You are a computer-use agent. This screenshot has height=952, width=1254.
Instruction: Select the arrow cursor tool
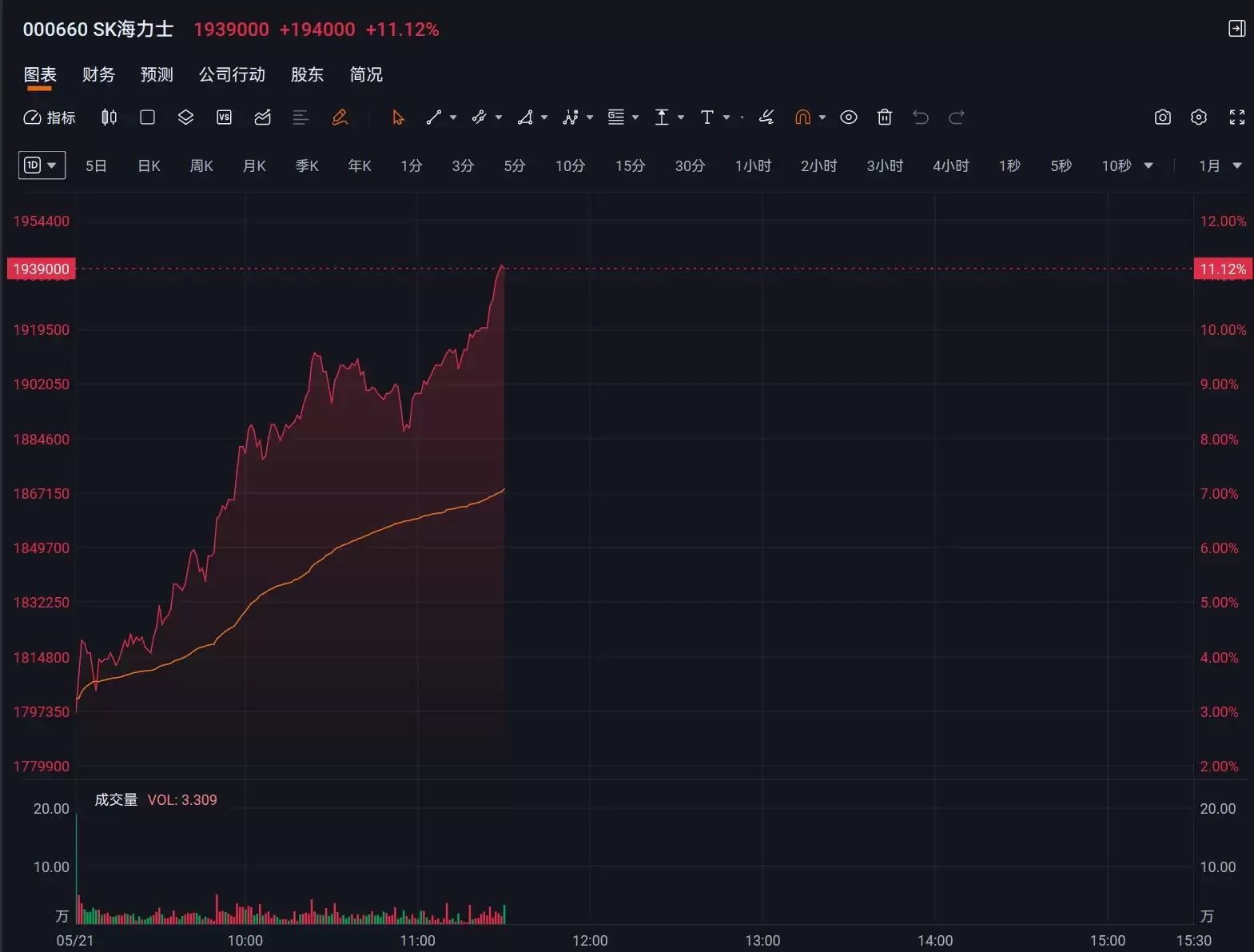tap(398, 118)
